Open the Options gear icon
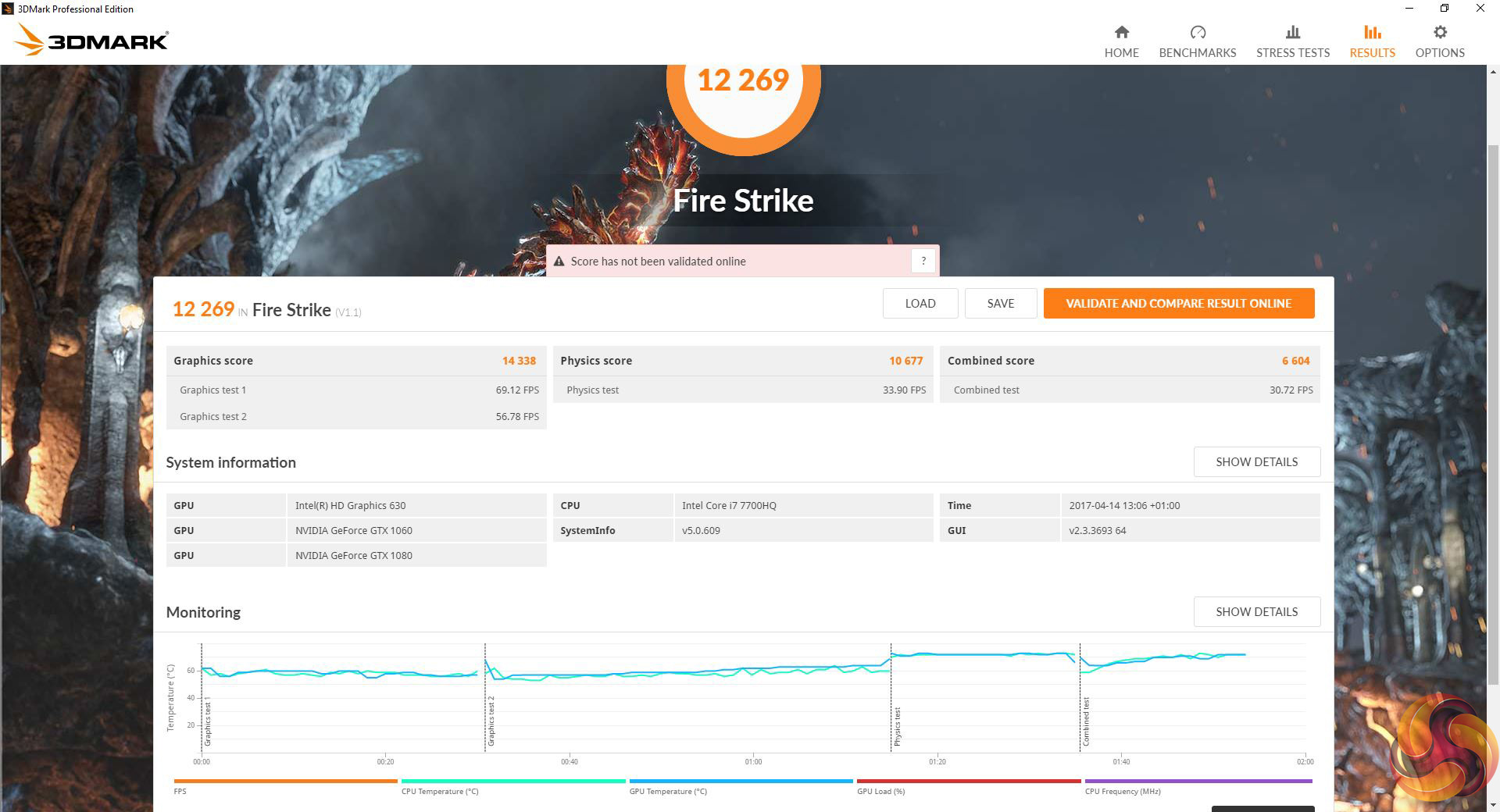Viewport: 1500px width, 812px height. click(1440, 32)
